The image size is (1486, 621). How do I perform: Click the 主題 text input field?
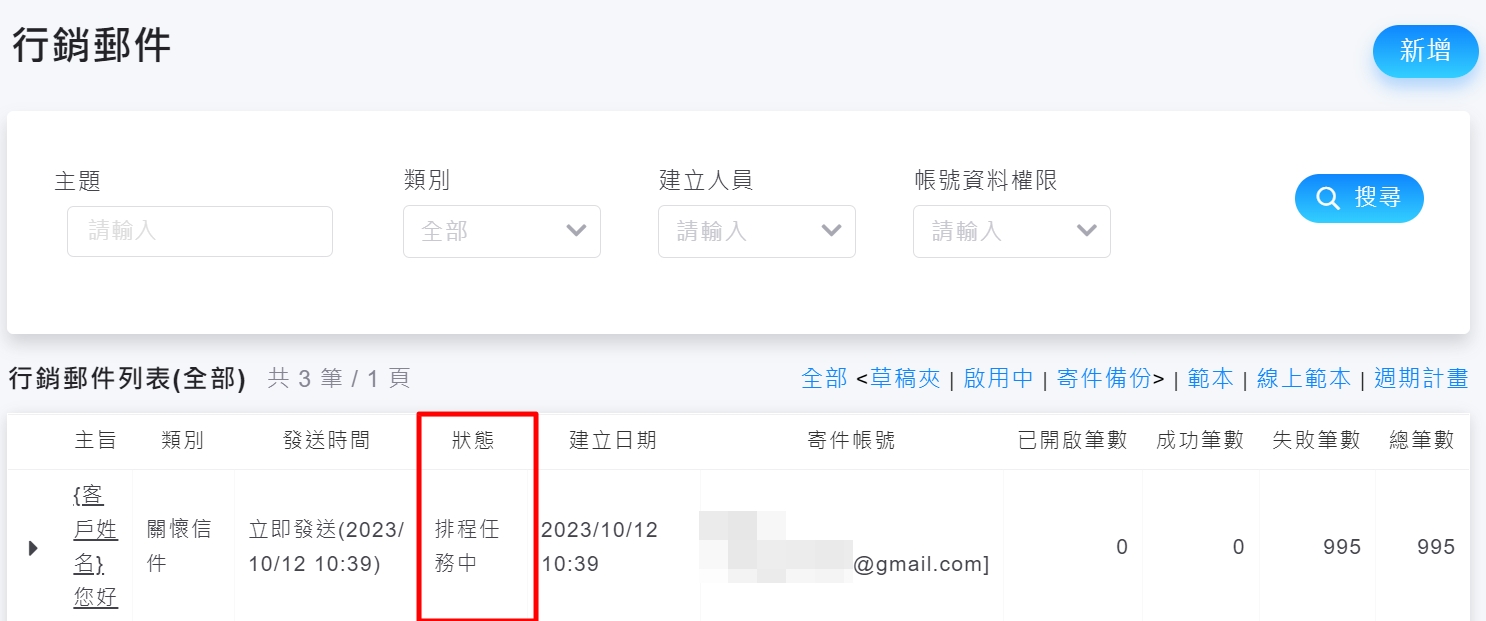200,231
